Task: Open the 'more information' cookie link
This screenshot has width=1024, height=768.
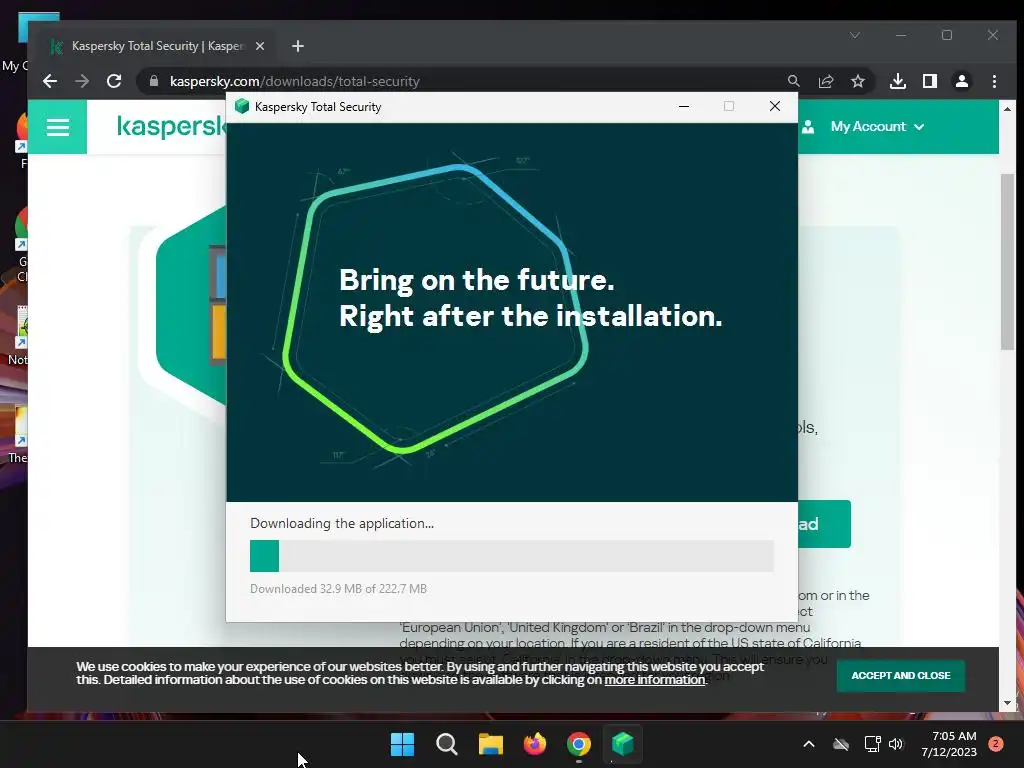Action: (654, 680)
